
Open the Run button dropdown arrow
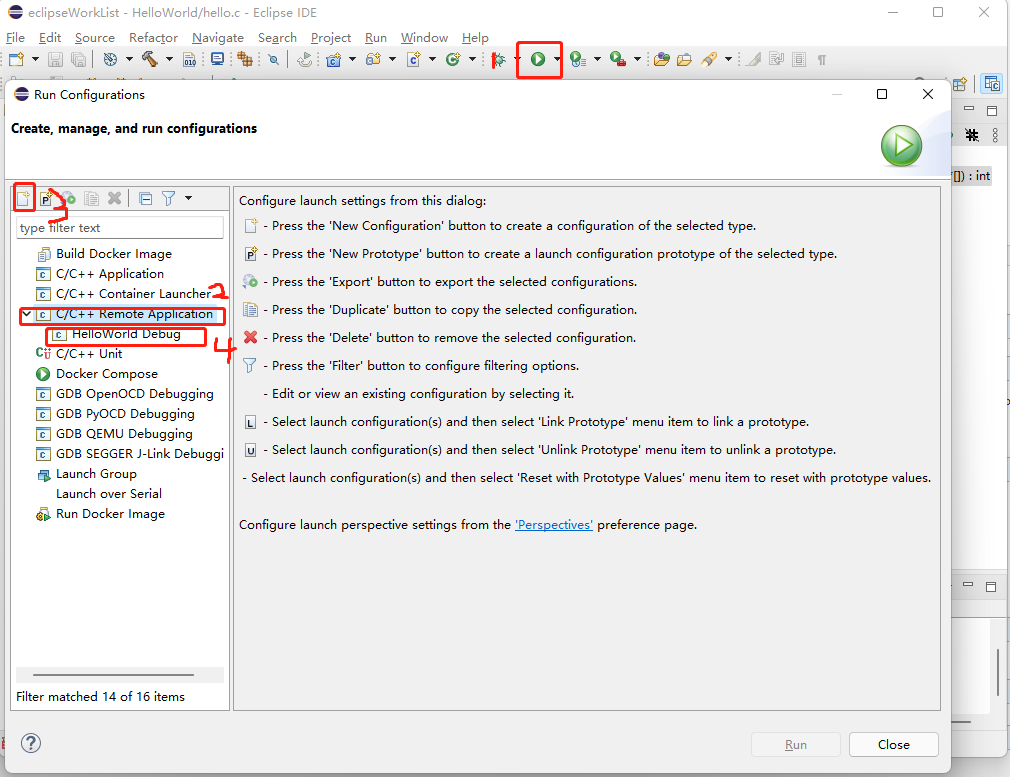(x=557, y=59)
